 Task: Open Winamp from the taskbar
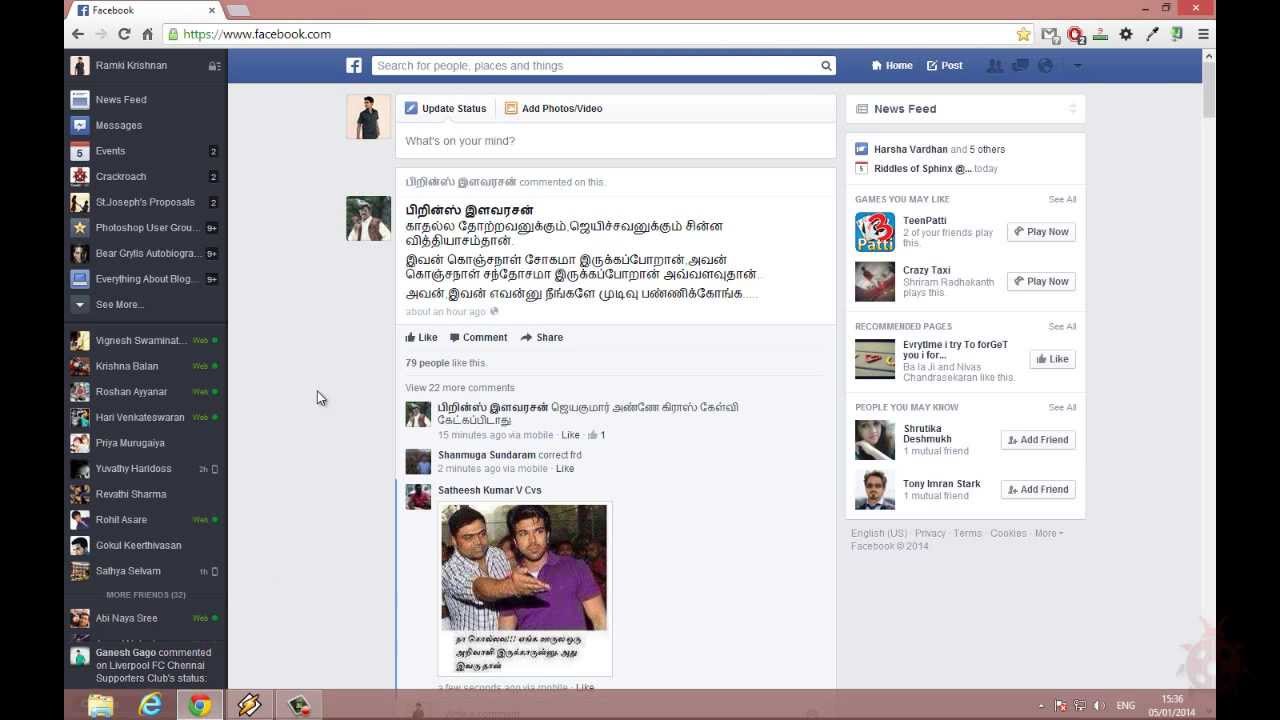[249, 705]
